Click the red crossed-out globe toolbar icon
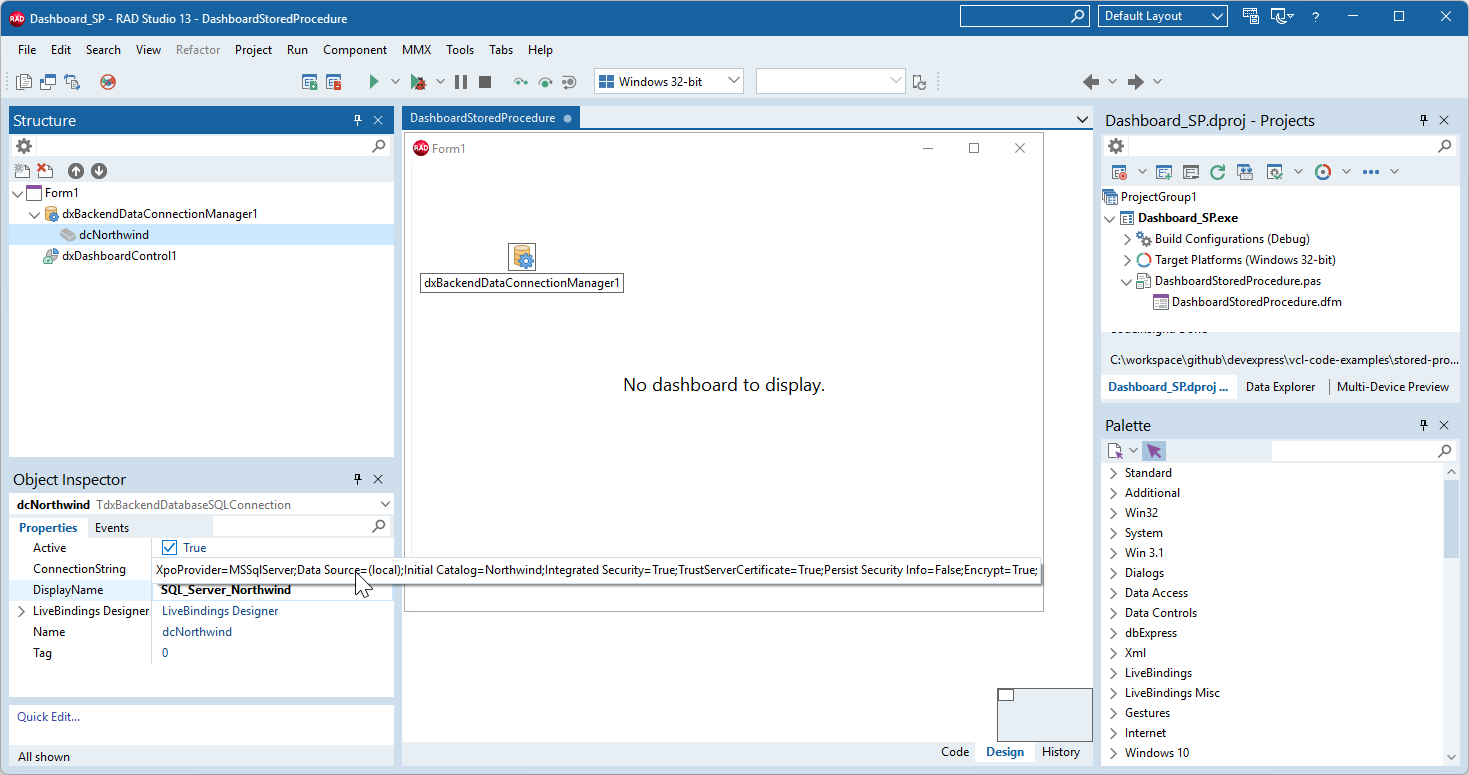The image size is (1469, 775). (x=108, y=82)
